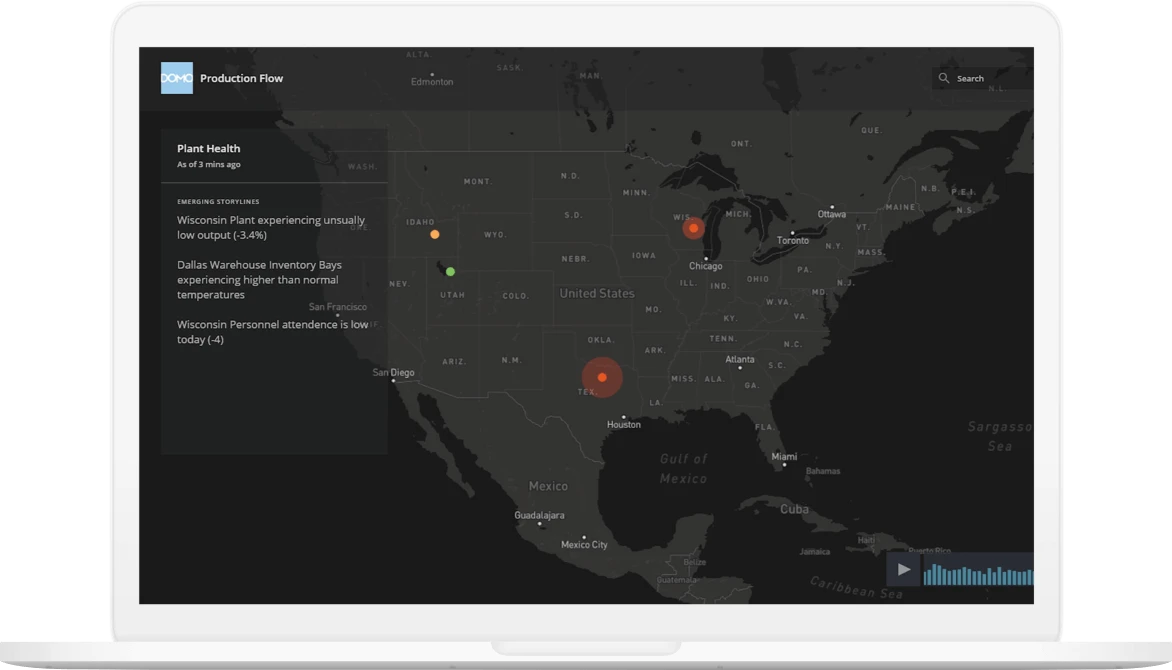Viewport: 1172px width, 670px height.
Task: Click the Plant Health panel header
Action: [x=208, y=148]
